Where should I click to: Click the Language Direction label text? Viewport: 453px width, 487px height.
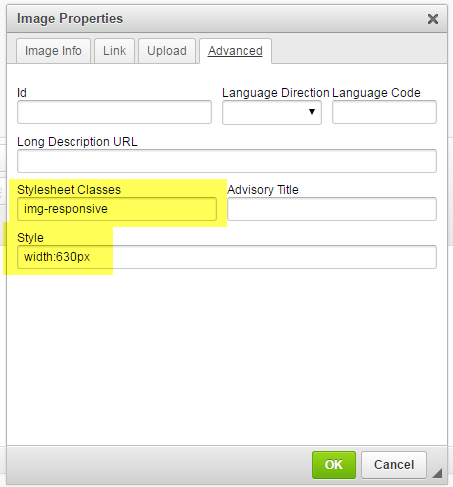[x=276, y=93]
